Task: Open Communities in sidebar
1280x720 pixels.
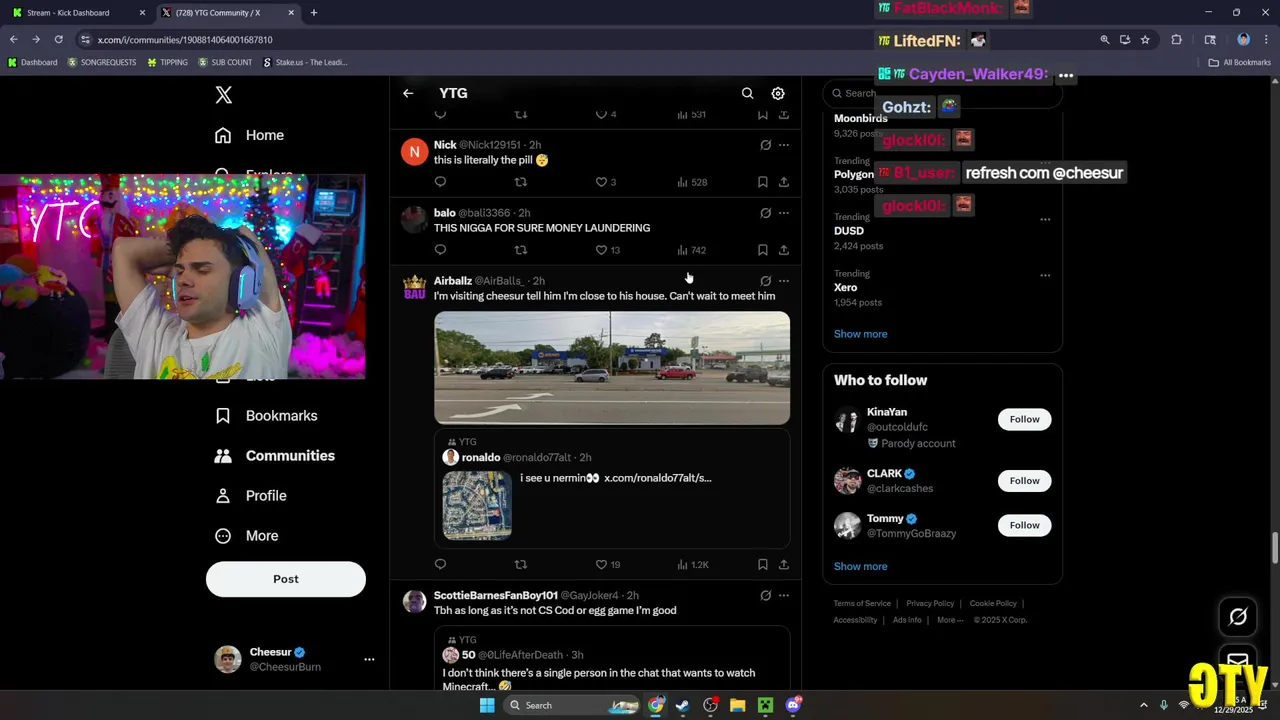Action: (275, 456)
